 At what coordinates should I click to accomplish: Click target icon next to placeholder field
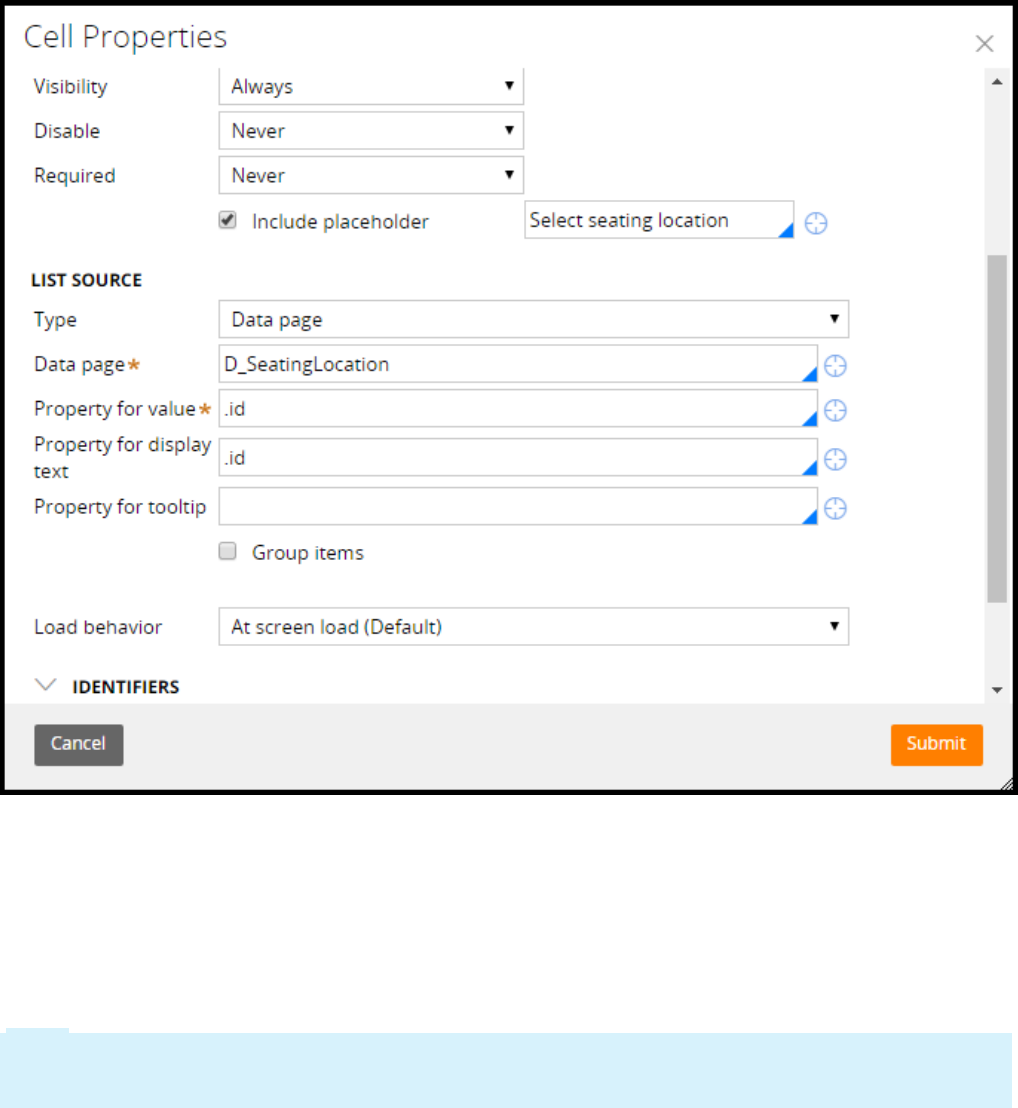[x=816, y=223]
